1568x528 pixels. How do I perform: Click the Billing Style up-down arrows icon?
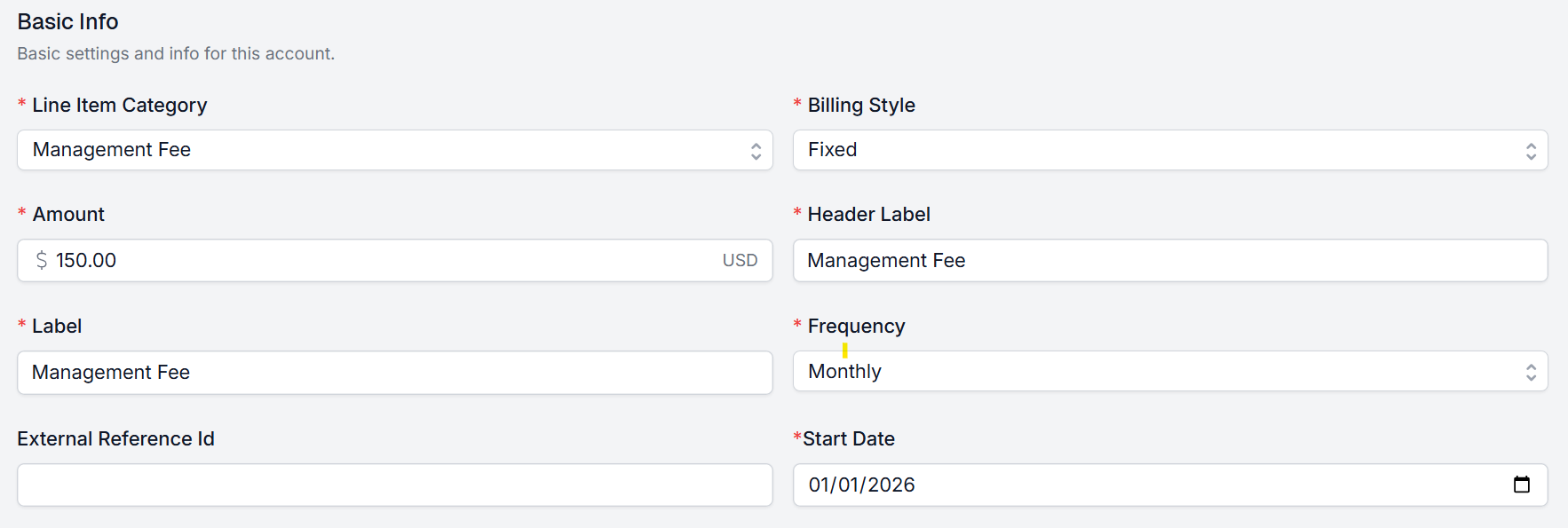point(1531,151)
